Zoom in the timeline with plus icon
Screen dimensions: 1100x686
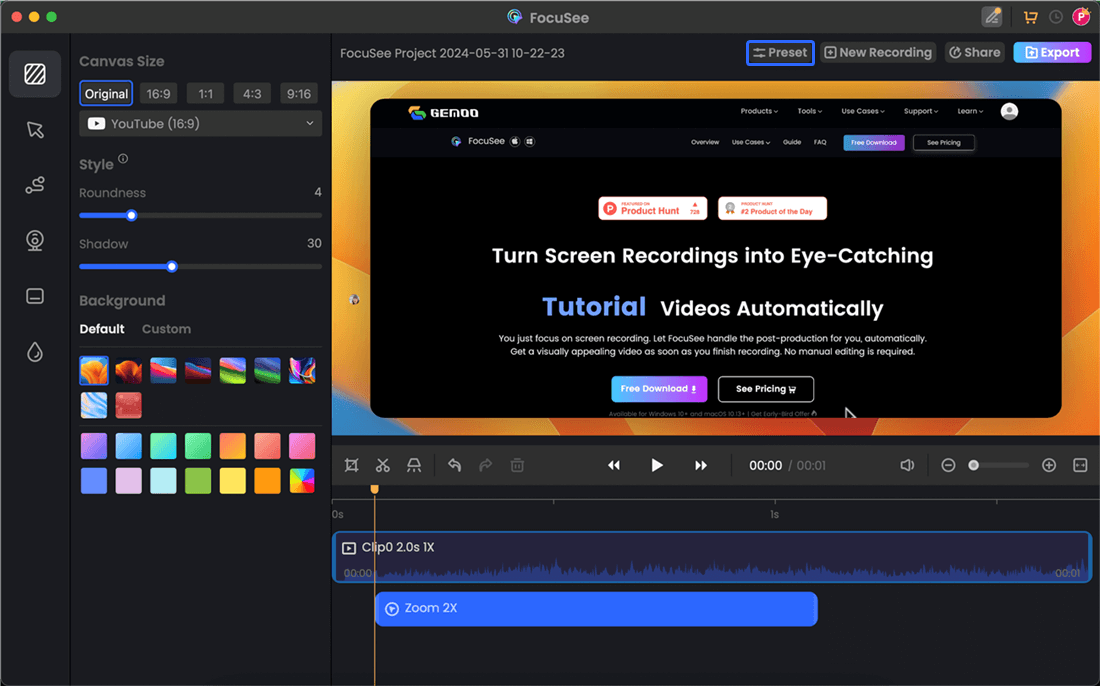[x=1049, y=465]
